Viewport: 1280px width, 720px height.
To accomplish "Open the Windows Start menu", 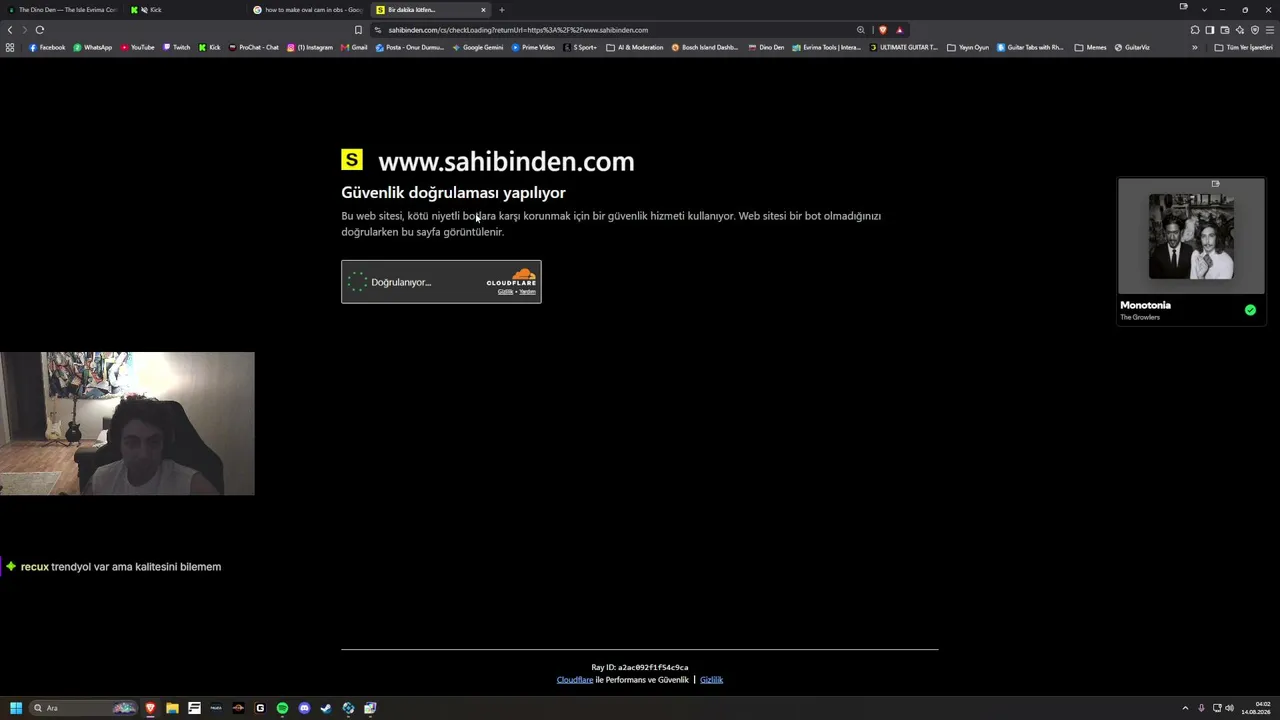I will coord(16,708).
